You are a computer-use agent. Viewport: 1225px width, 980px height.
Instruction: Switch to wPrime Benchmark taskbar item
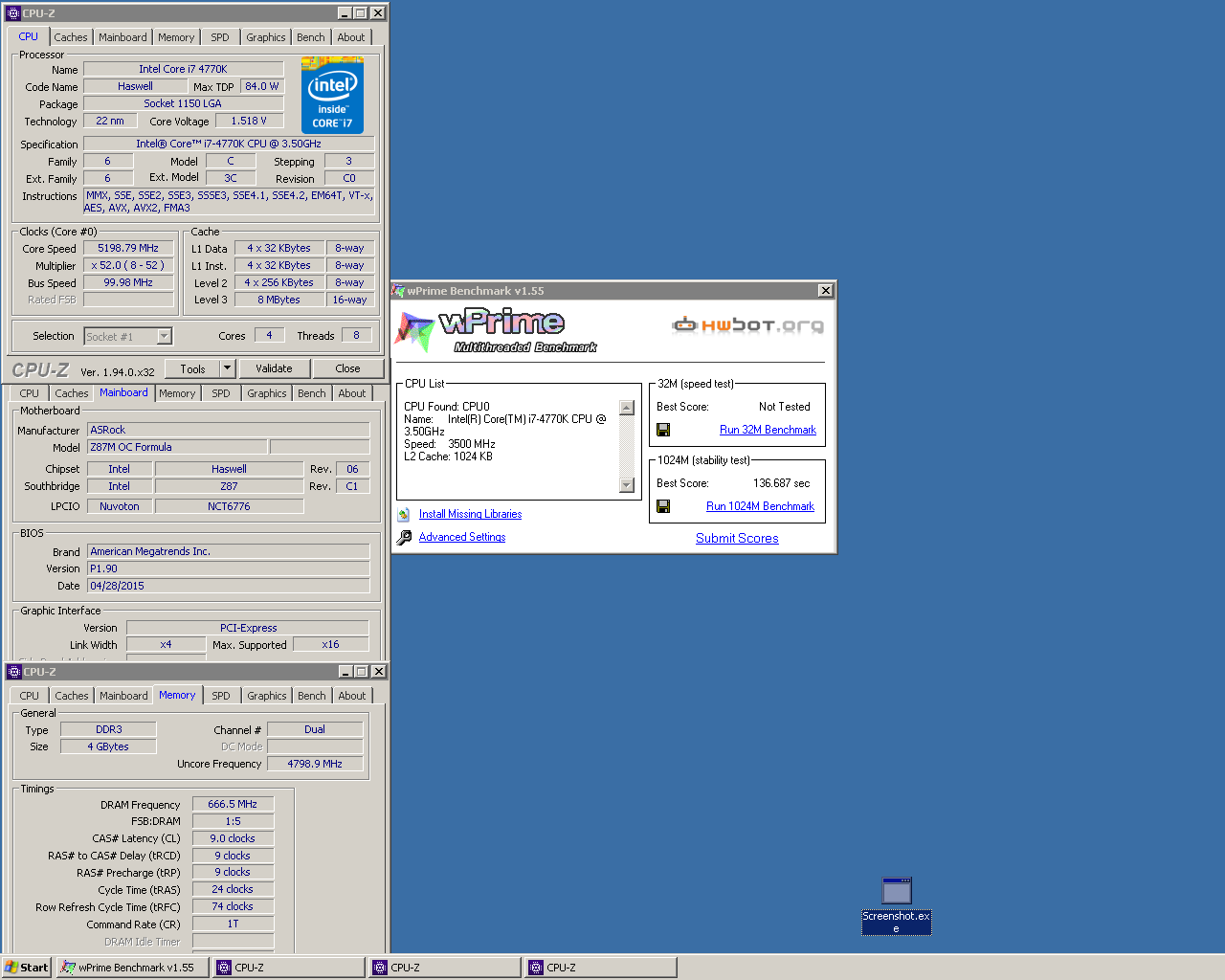pyautogui.click(x=132, y=968)
